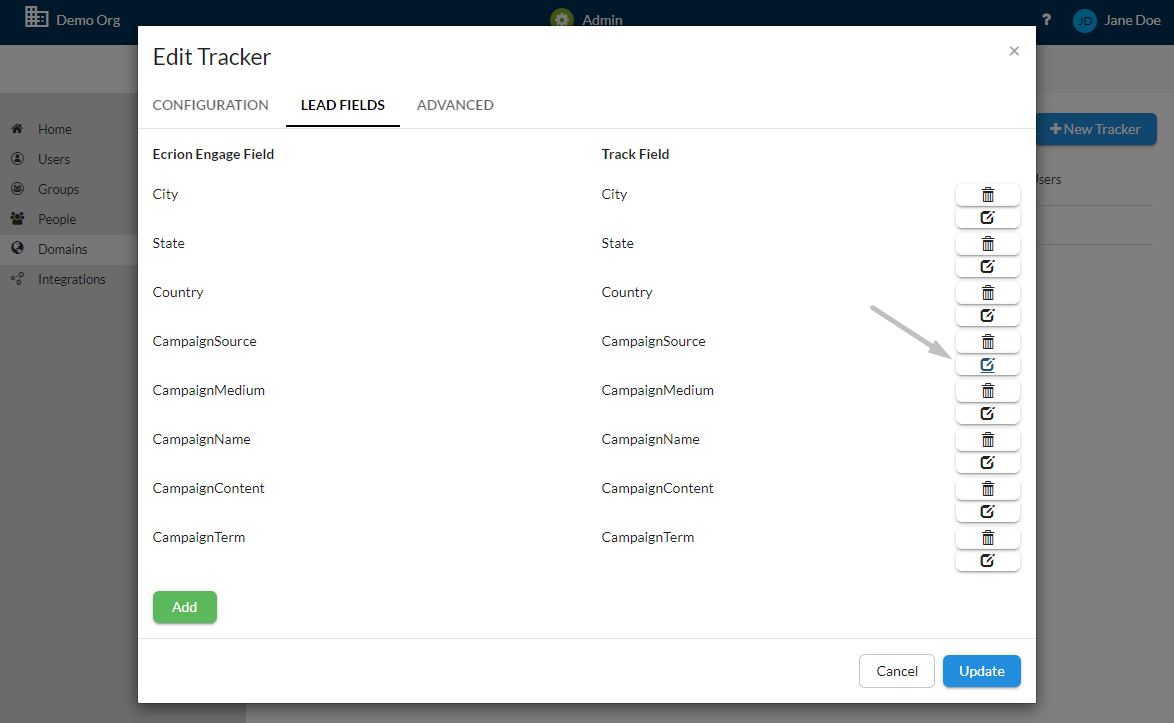
Task: Open Users in sidebar
Action: [x=54, y=159]
